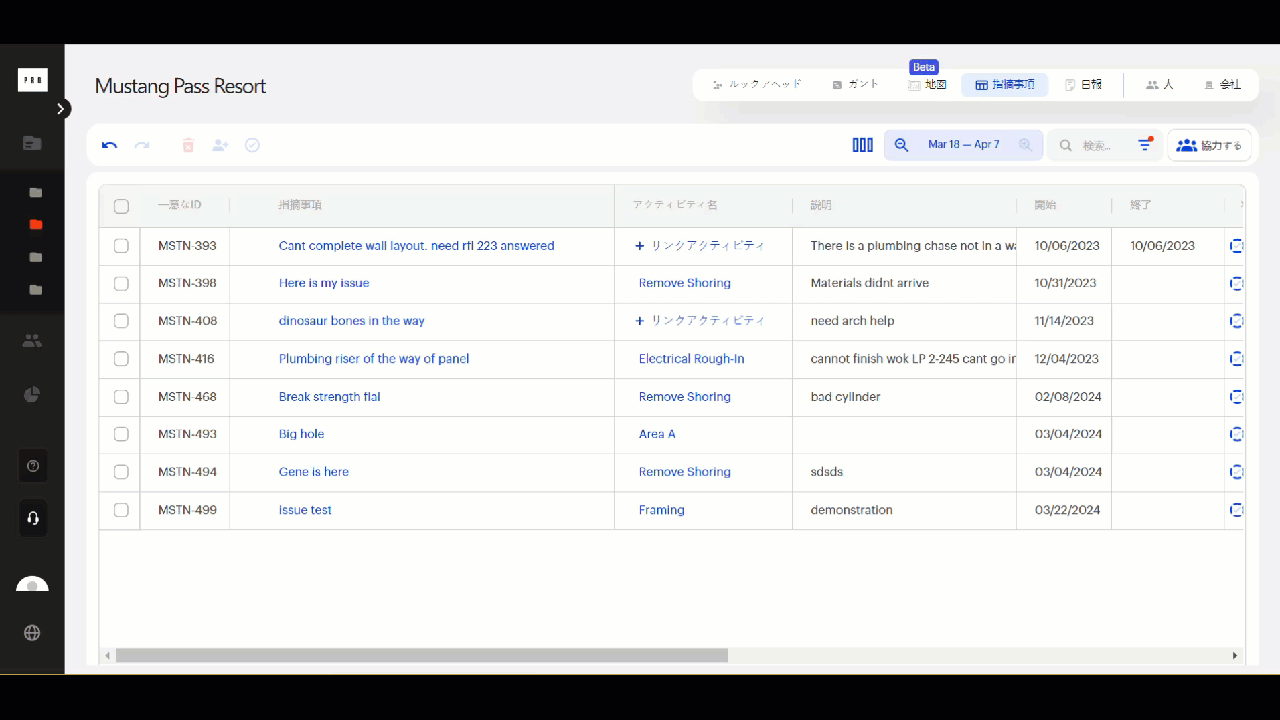Screen dimensions: 1280x720
Task: Open the globe language icon
Action: pyautogui.click(x=32, y=632)
